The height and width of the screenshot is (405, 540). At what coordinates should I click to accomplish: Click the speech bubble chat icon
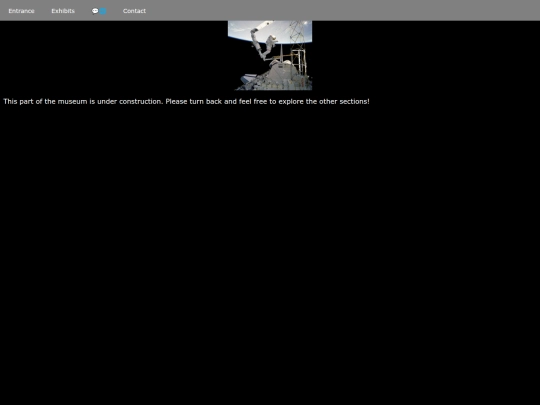[x=95, y=11]
